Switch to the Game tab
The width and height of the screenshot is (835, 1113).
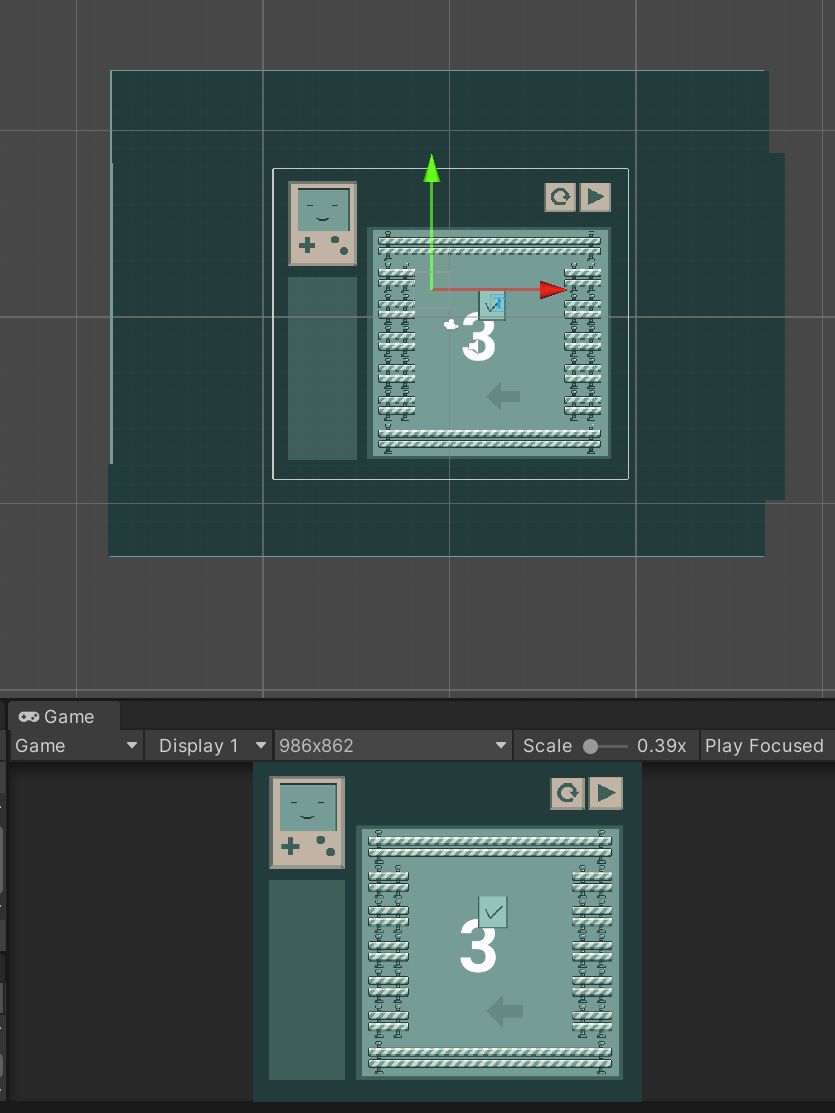[63, 716]
